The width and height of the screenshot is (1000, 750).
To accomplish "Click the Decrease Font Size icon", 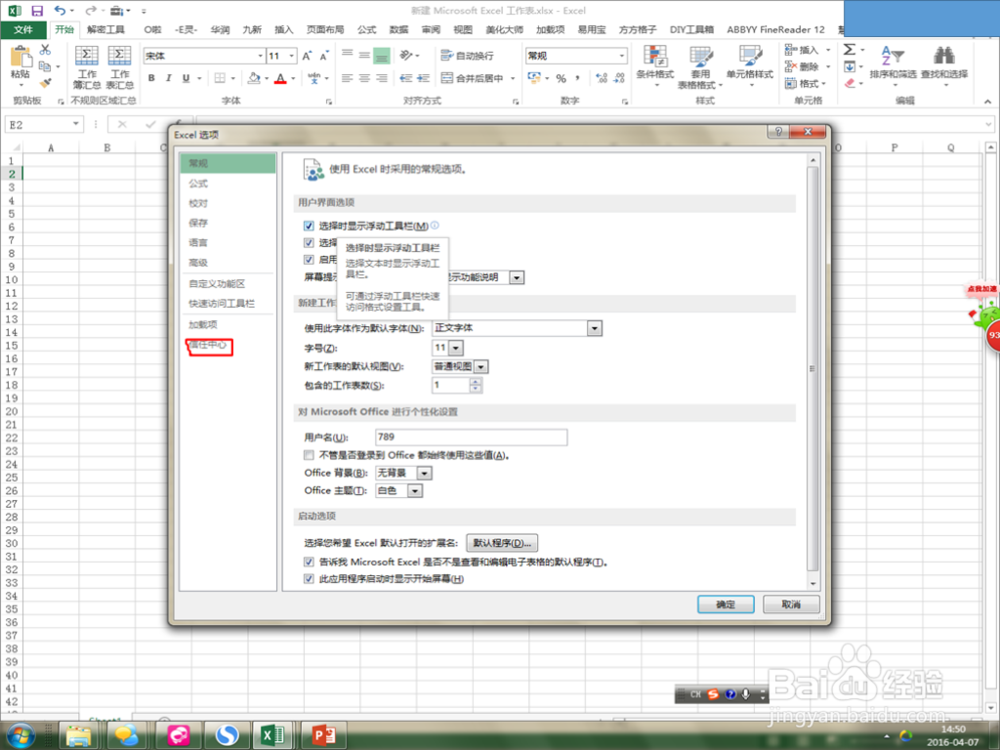I will click(324, 56).
